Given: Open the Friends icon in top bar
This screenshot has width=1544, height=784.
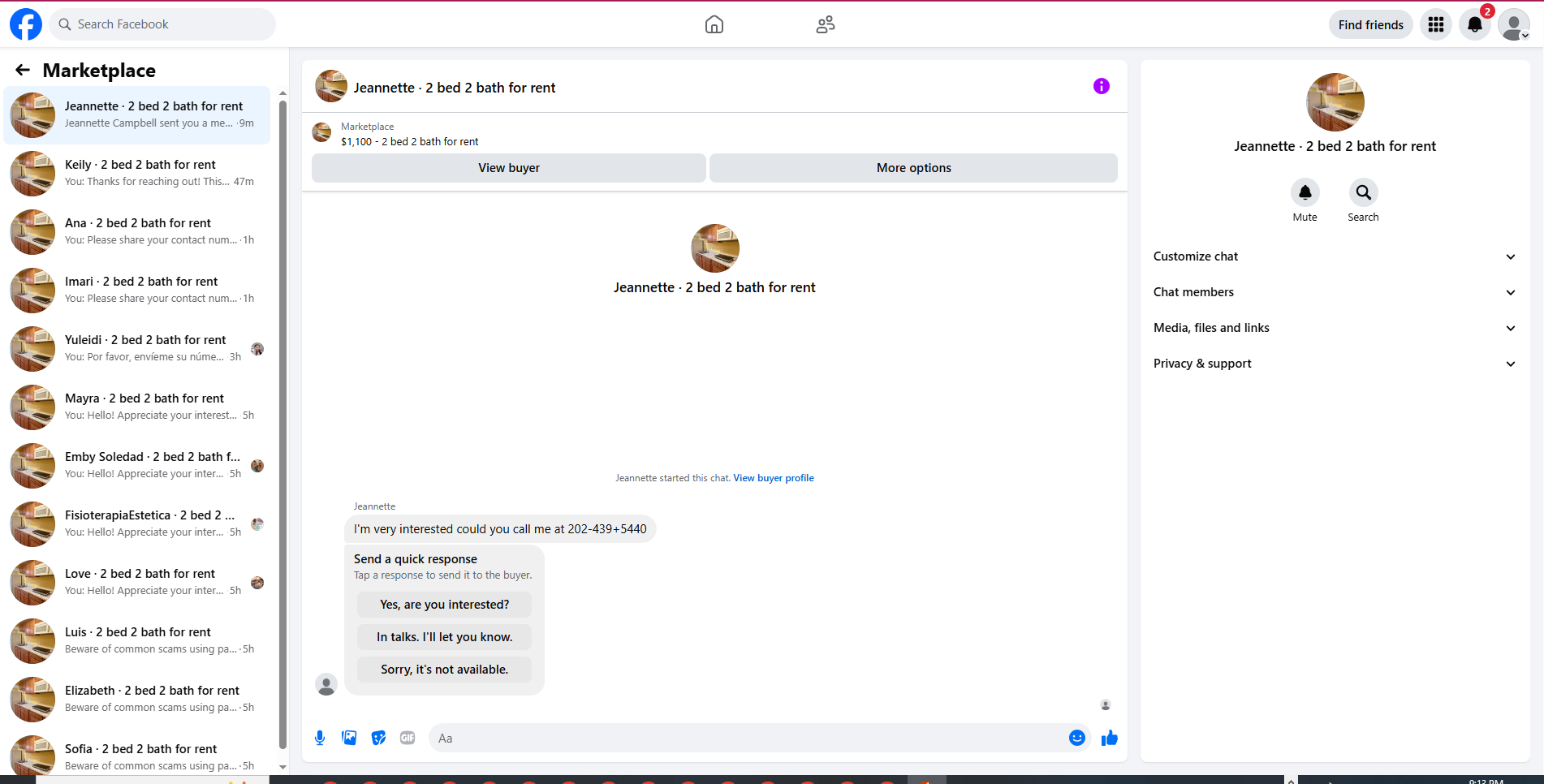Looking at the screenshot, I should coord(826,24).
